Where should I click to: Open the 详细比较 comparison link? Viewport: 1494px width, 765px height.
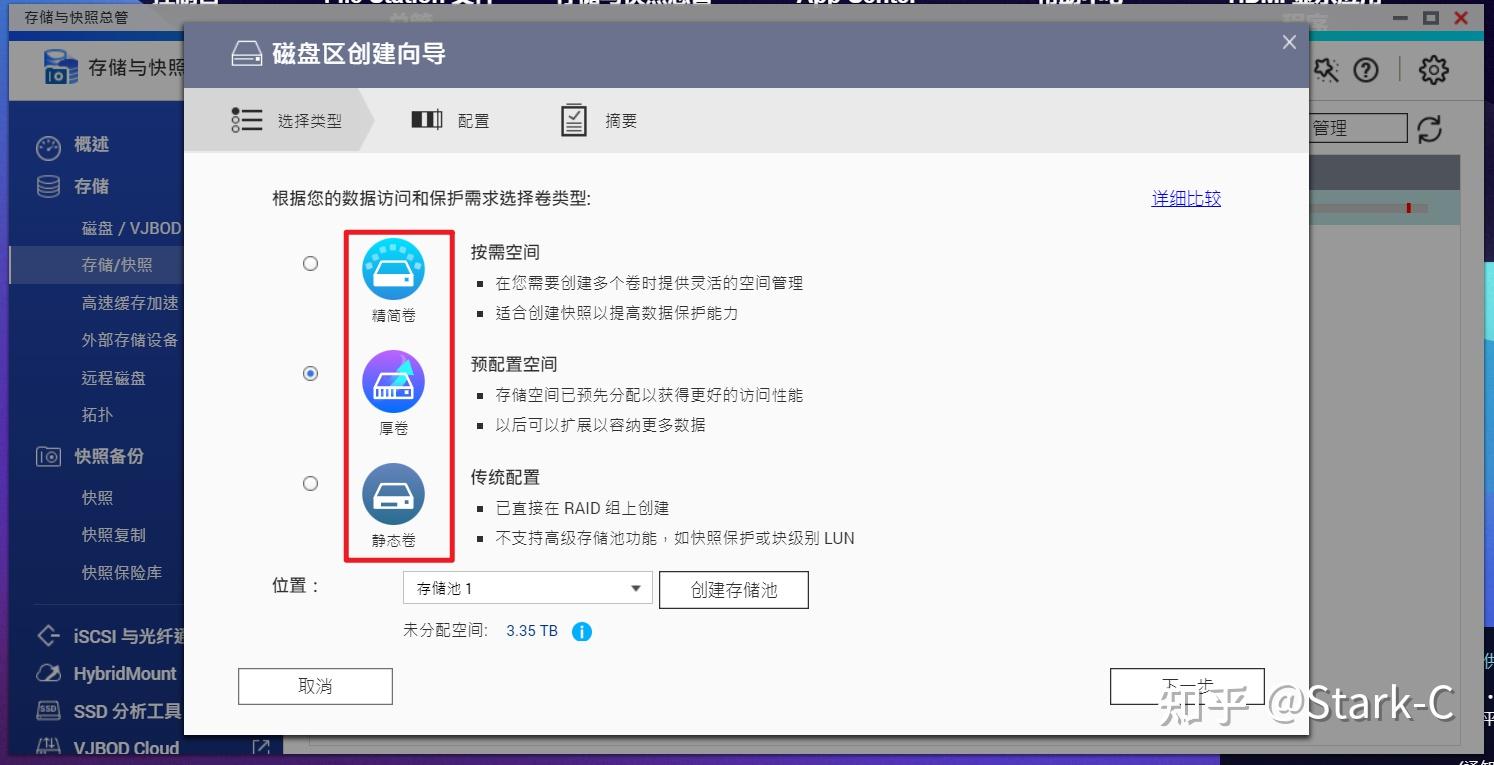(1186, 198)
